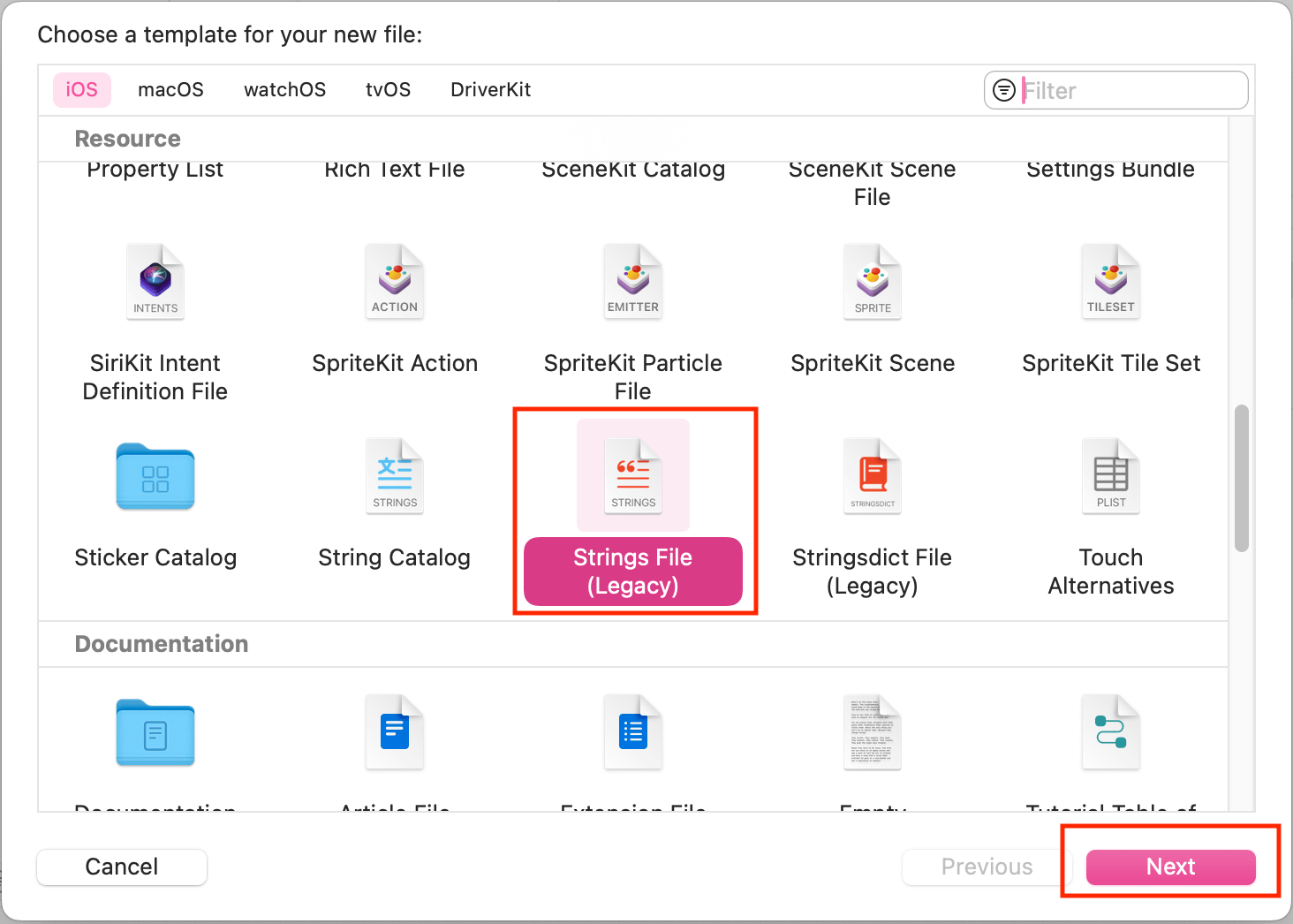Click the highlighted "Strings File (Legacy)" label
Image resolution: width=1293 pixels, height=924 pixels.
(633, 572)
